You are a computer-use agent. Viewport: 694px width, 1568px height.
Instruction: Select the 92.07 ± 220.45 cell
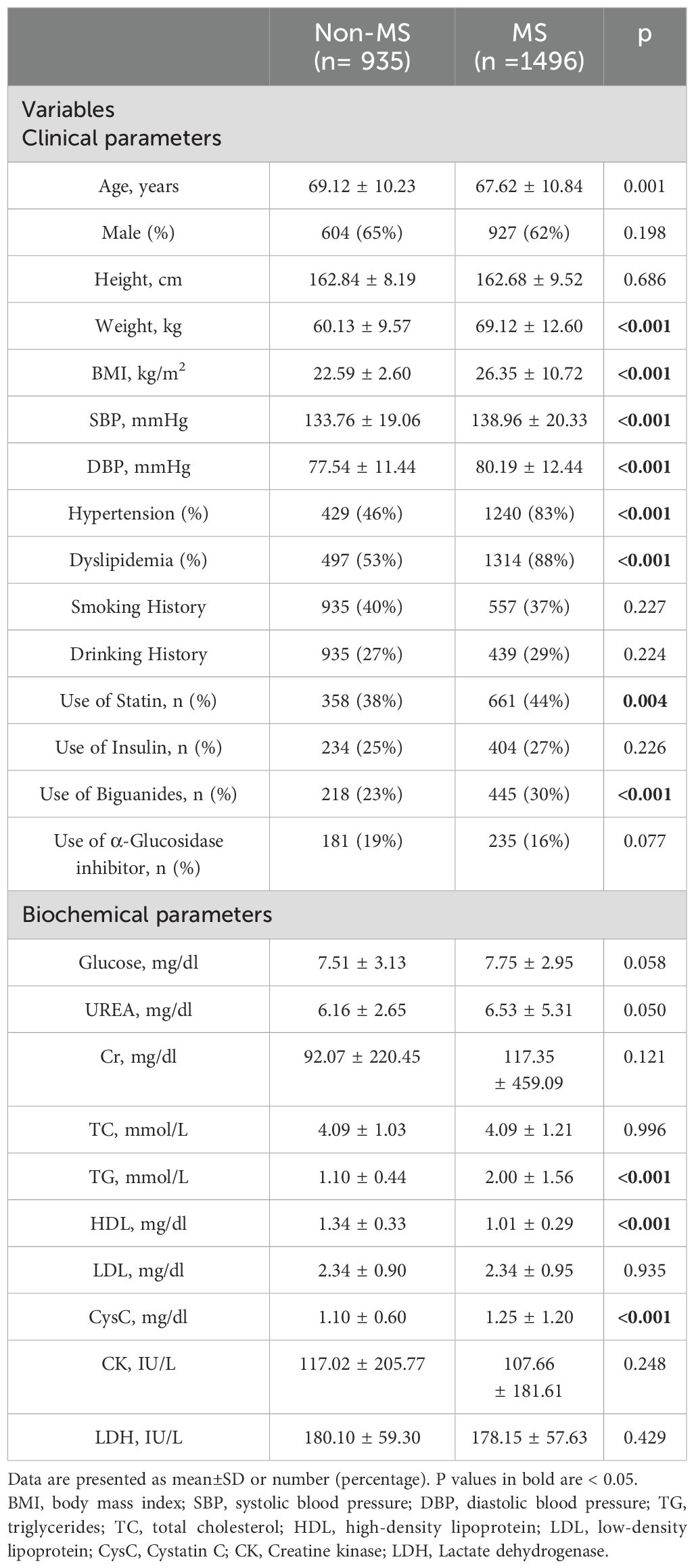click(362, 1057)
